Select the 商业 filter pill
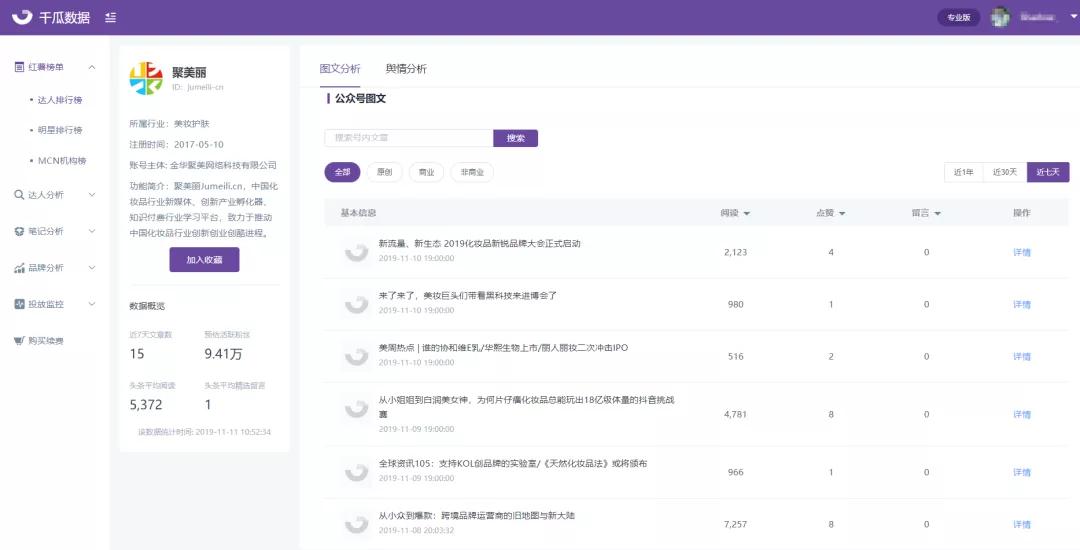 coord(426,172)
